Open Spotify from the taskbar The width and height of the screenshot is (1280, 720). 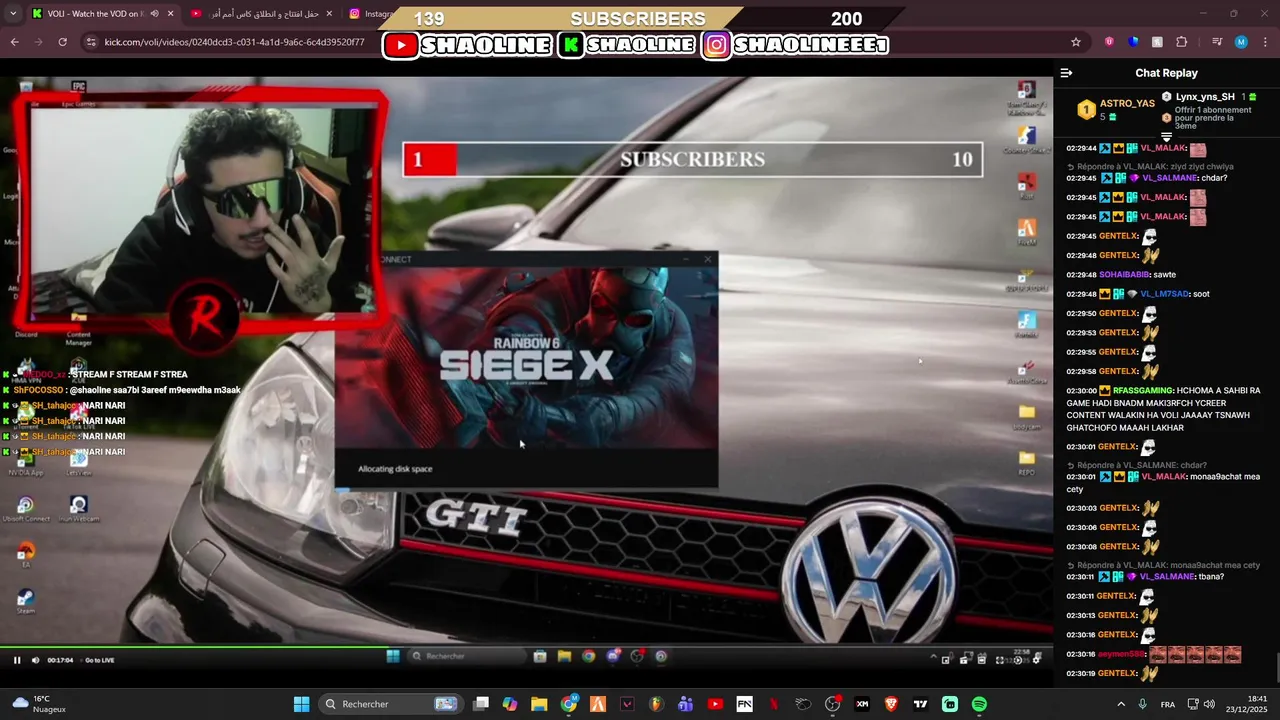click(x=979, y=704)
